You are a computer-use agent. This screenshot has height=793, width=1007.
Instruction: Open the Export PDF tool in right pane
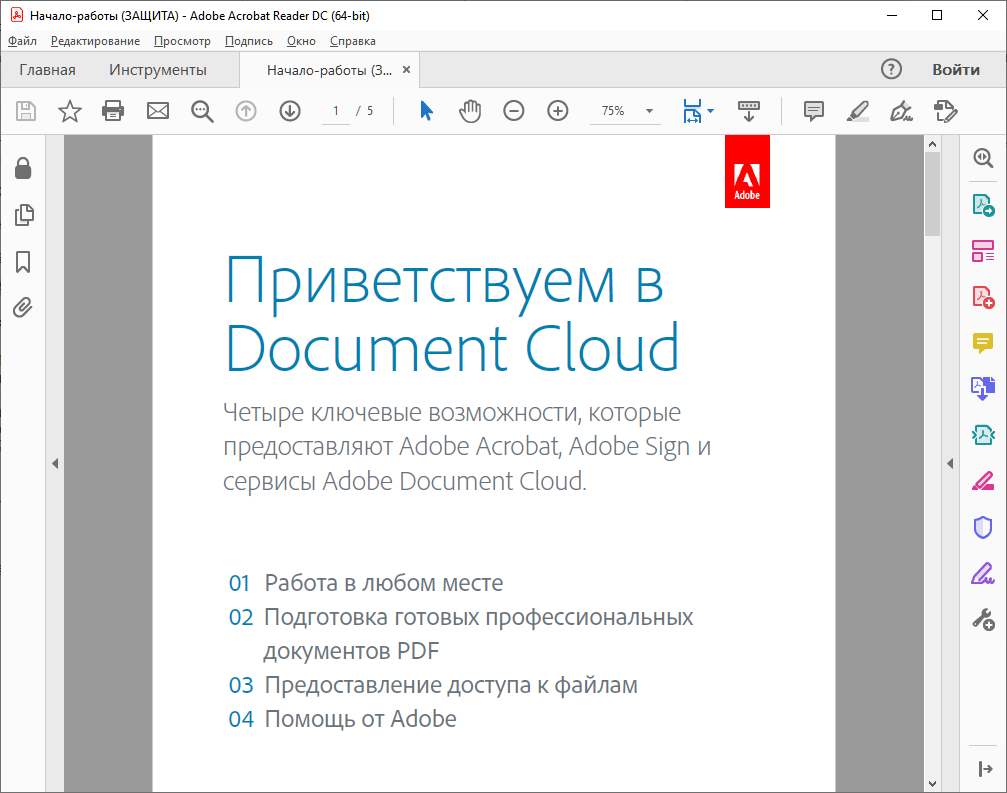[x=983, y=205]
